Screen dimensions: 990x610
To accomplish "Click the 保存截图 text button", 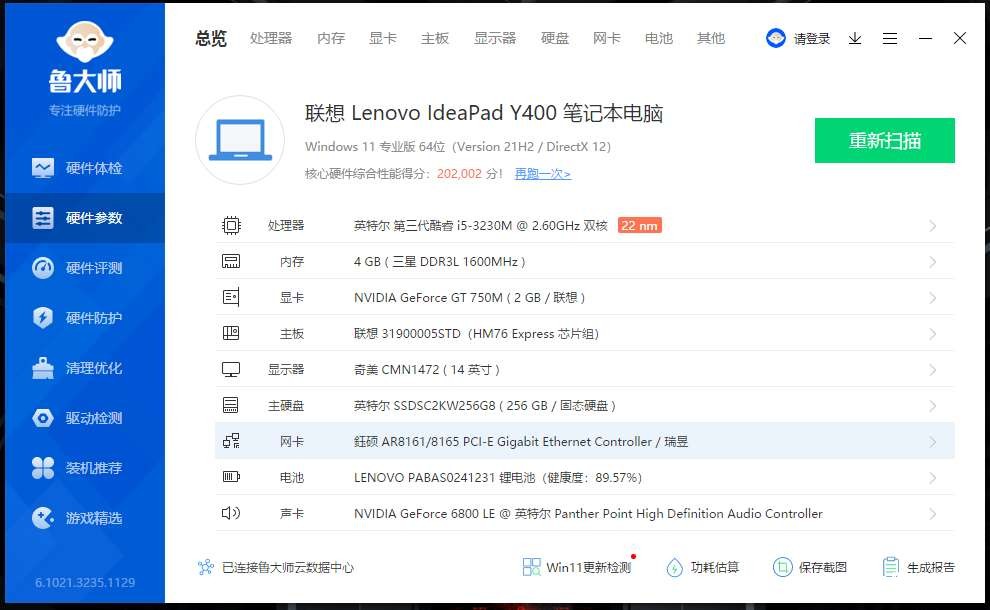I will click(823, 567).
